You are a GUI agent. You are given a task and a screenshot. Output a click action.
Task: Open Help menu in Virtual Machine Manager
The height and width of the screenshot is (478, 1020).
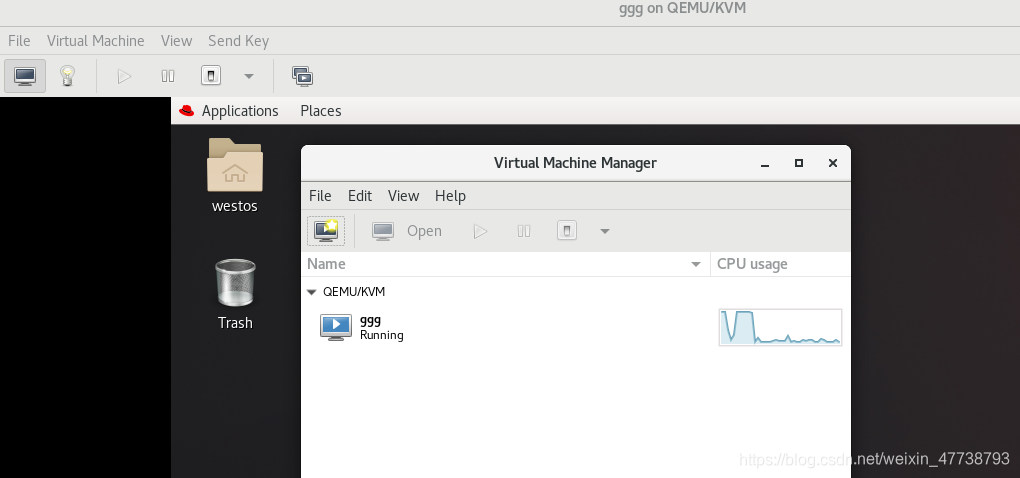tap(450, 196)
